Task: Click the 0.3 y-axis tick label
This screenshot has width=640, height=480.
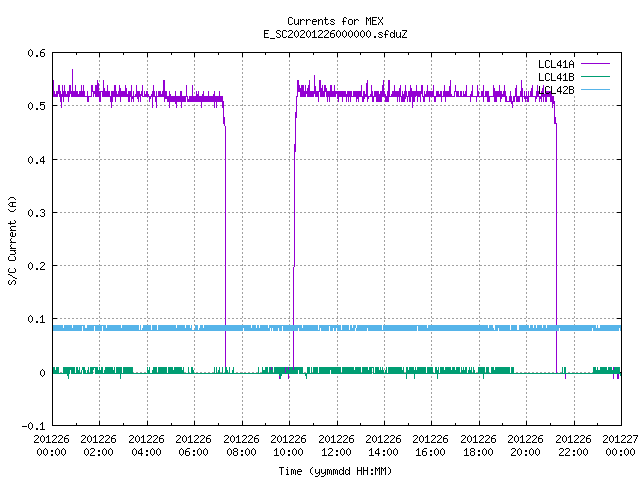Action: pyautogui.click(x=36, y=213)
